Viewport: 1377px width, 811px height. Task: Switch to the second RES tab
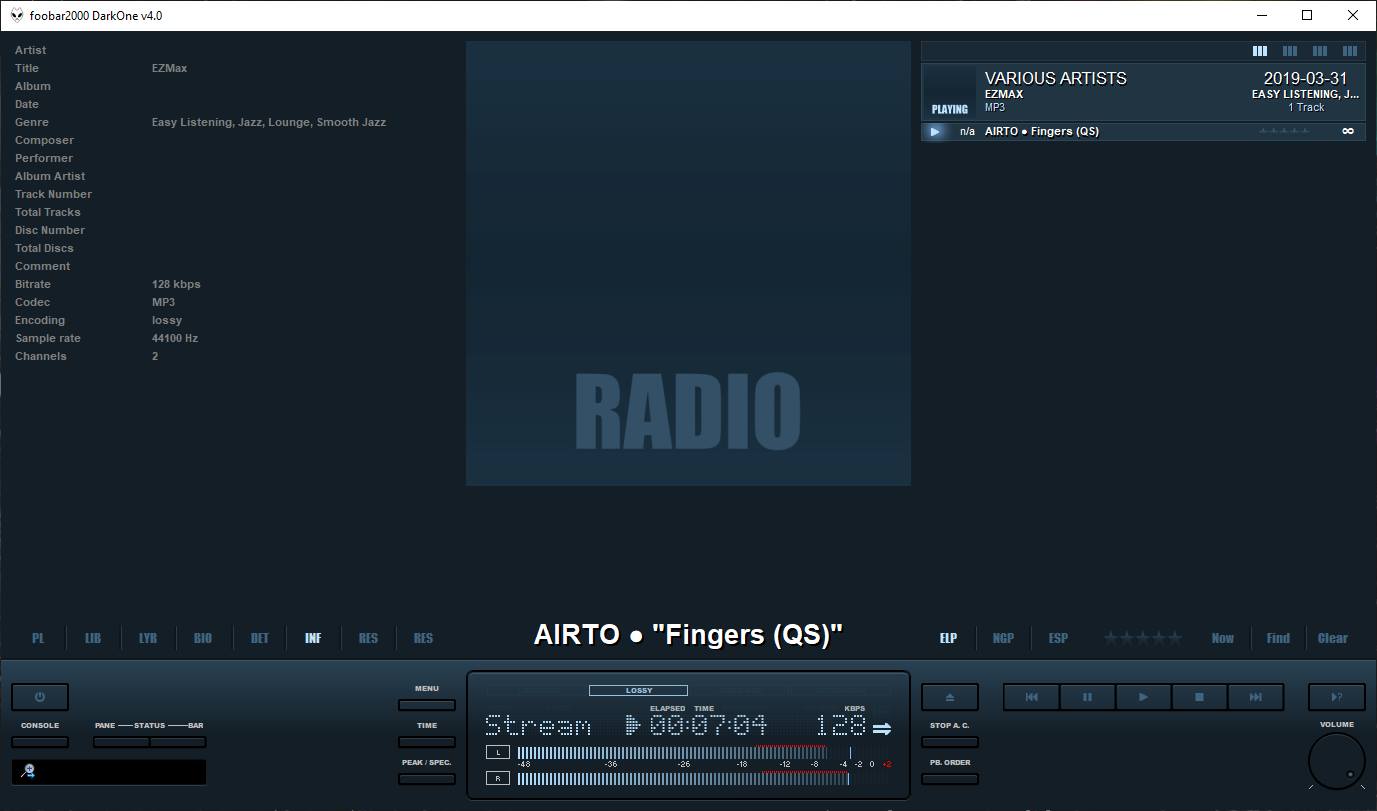[423, 638]
